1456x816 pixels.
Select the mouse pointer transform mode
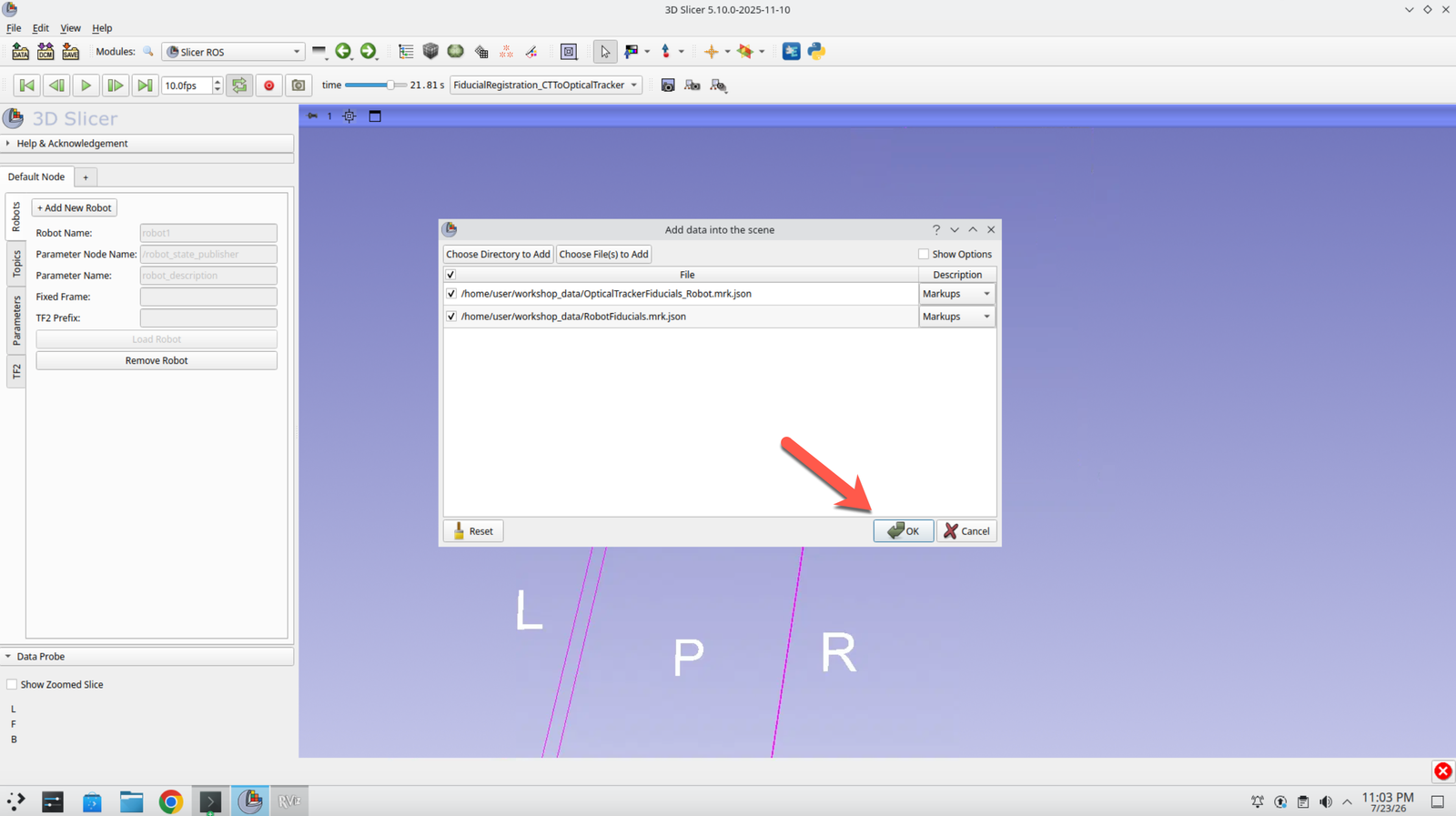click(x=605, y=52)
